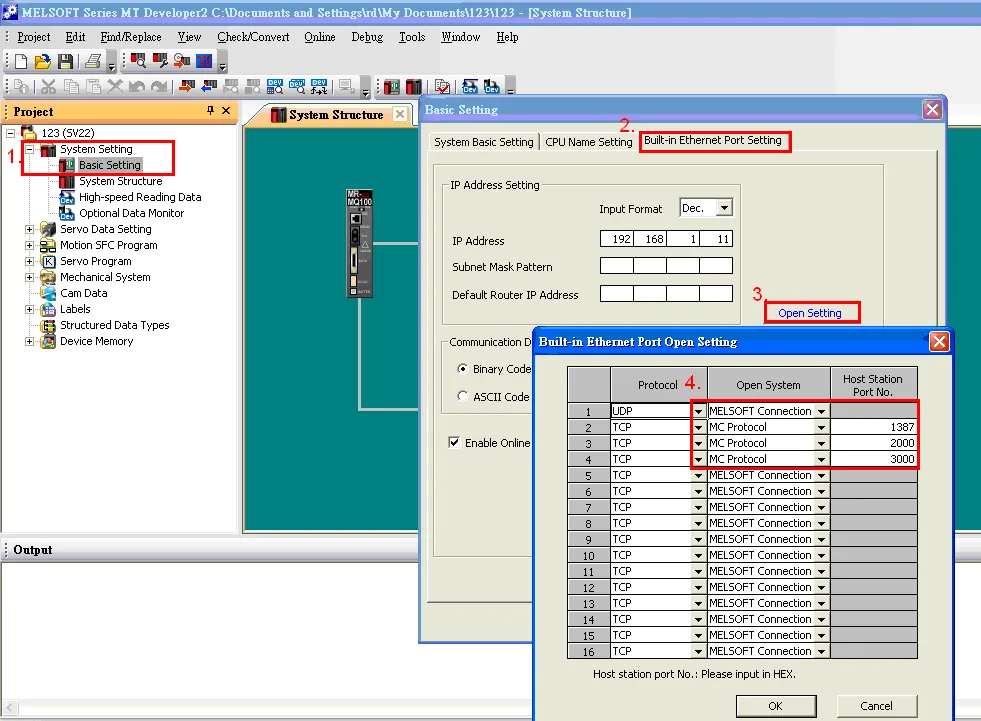Click port number cell showing 3000
This screenshot has height=721, width=981.
click(x=874, y=459)
